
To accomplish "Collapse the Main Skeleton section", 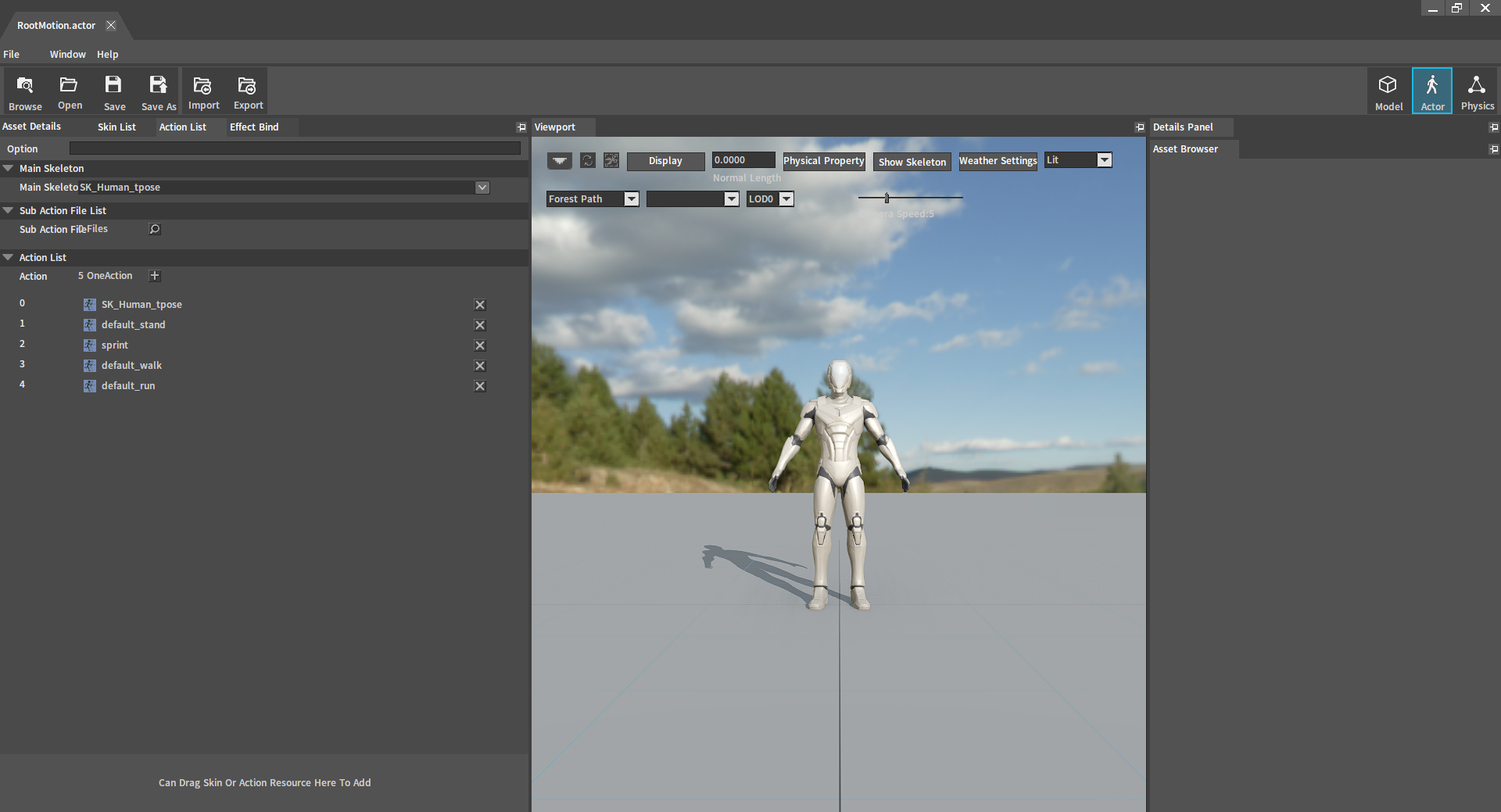I will [x=9, y=168].
